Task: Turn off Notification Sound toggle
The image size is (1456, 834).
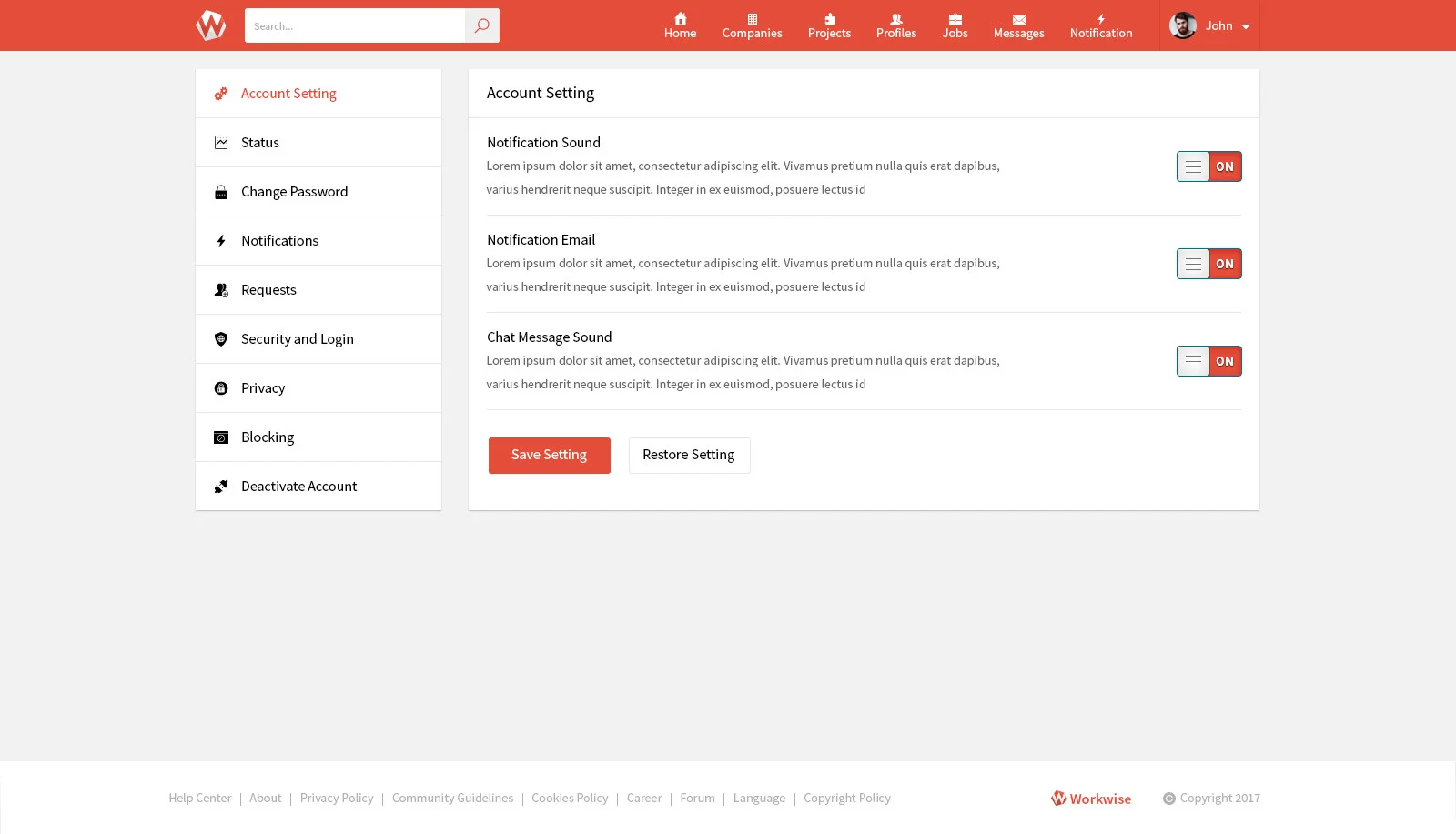Action: [x=1208, y=166]
